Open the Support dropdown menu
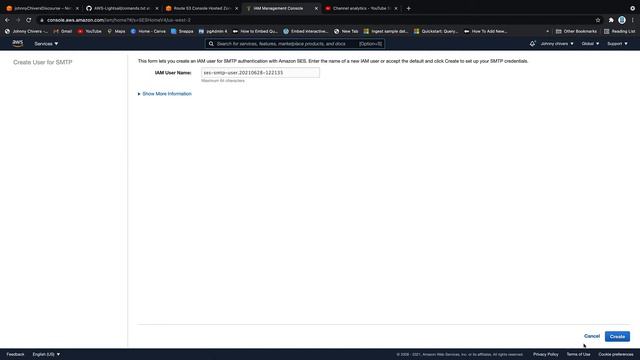Viewport: 640px width, 360px height. [x=617, y=44]
